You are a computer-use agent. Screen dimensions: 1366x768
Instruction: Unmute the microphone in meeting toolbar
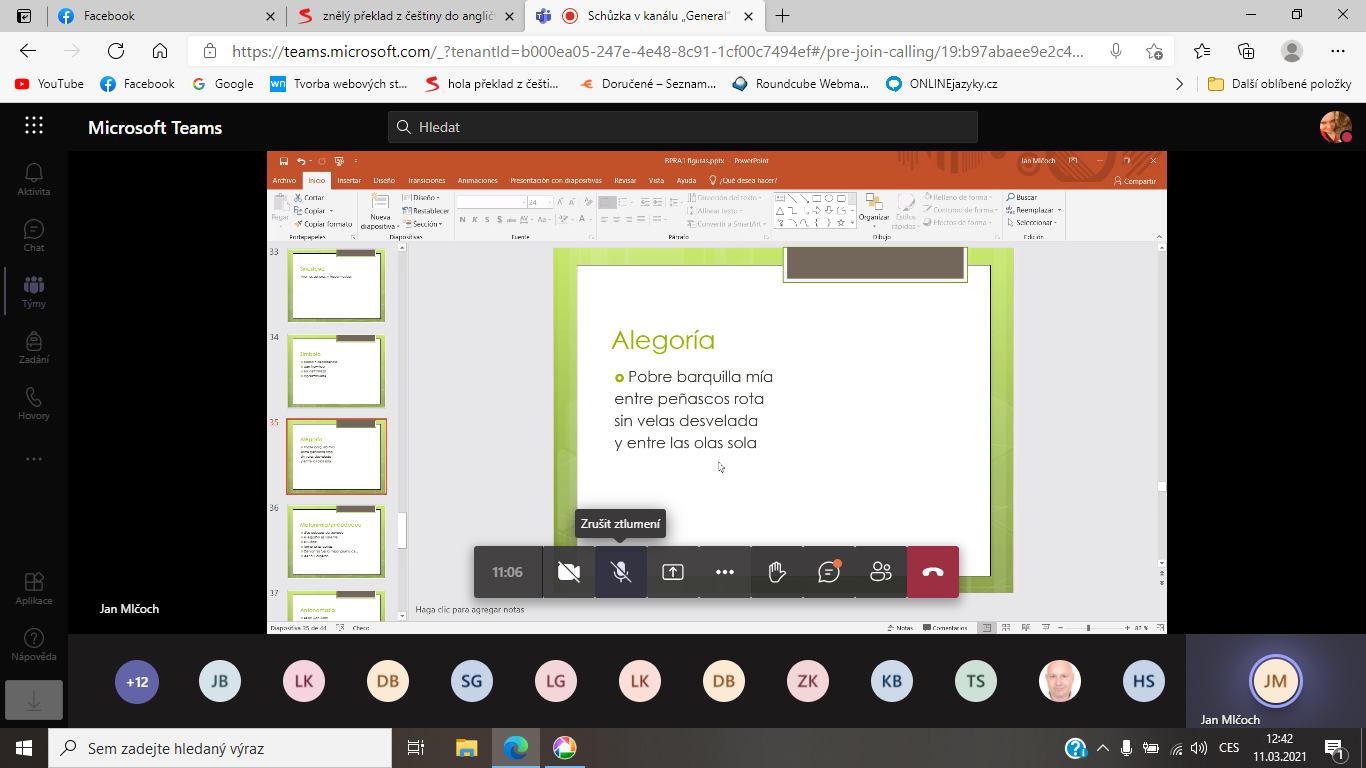click(621, 572)
